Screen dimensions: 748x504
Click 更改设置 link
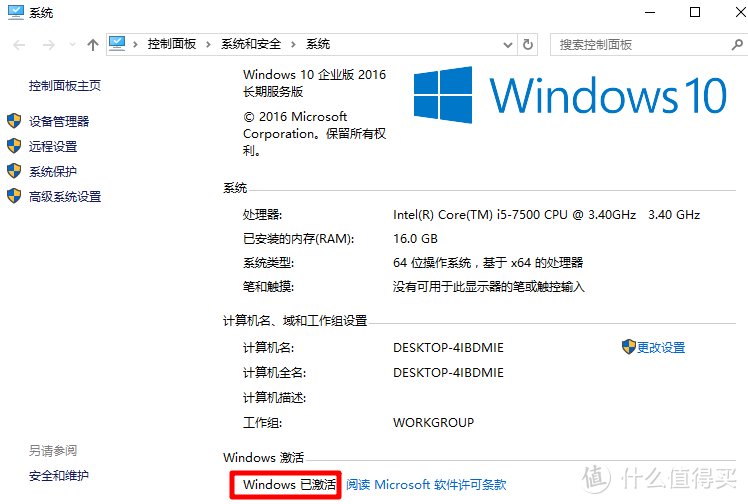click(661, 348)
